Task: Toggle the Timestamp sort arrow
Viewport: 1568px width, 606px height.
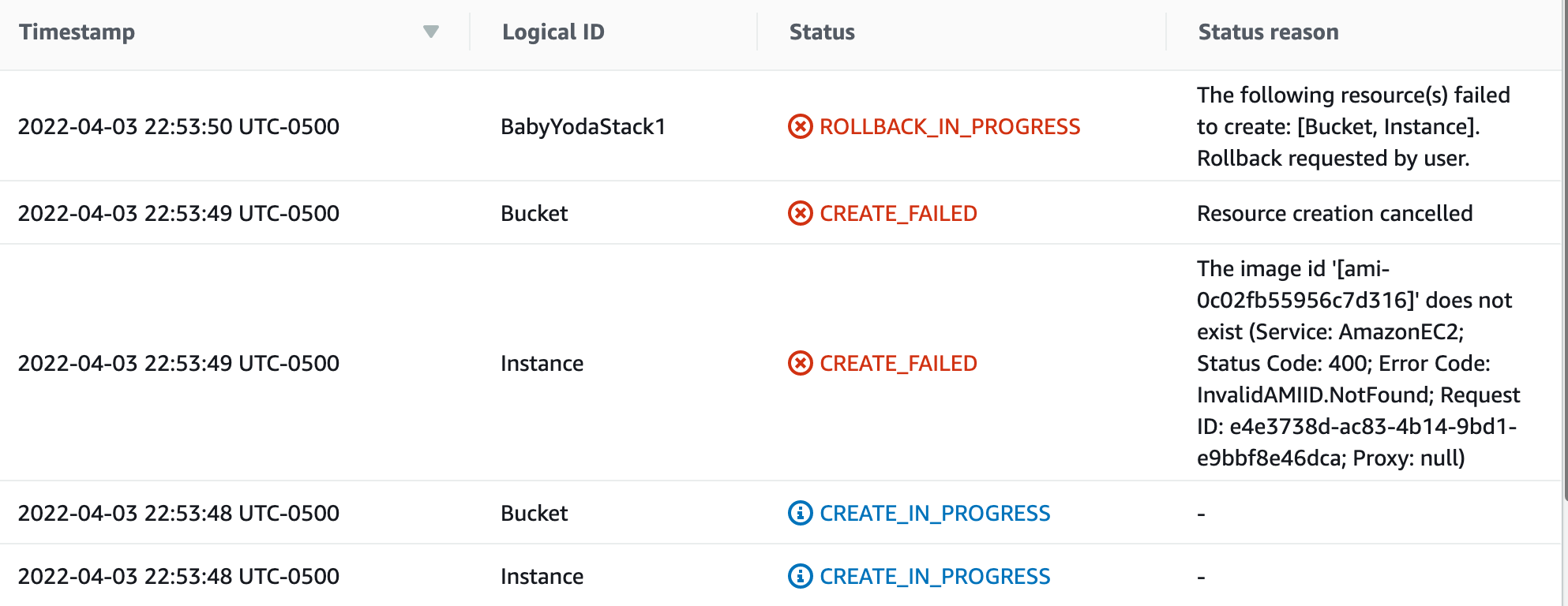Action: coord(430,32)
